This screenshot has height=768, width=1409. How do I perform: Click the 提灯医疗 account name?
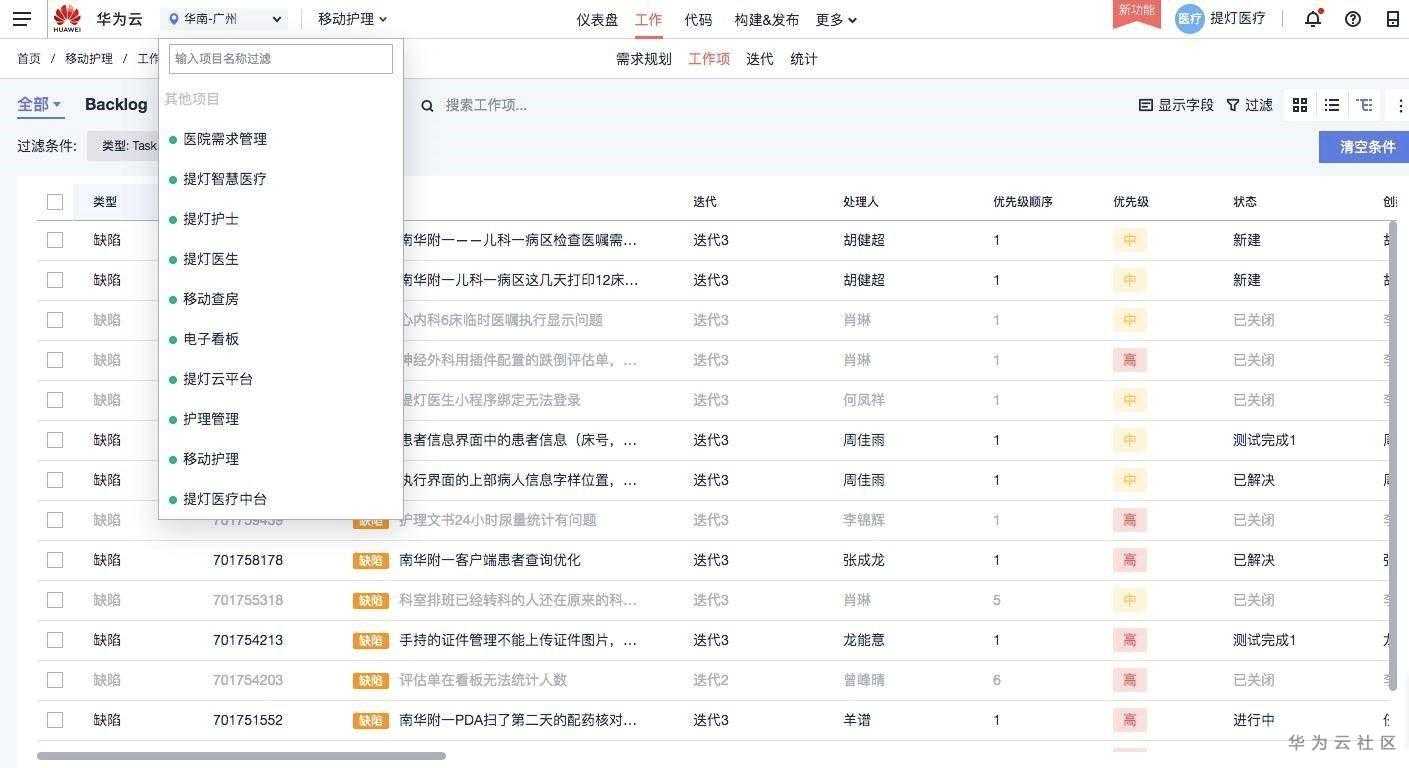click(1238, 18)
